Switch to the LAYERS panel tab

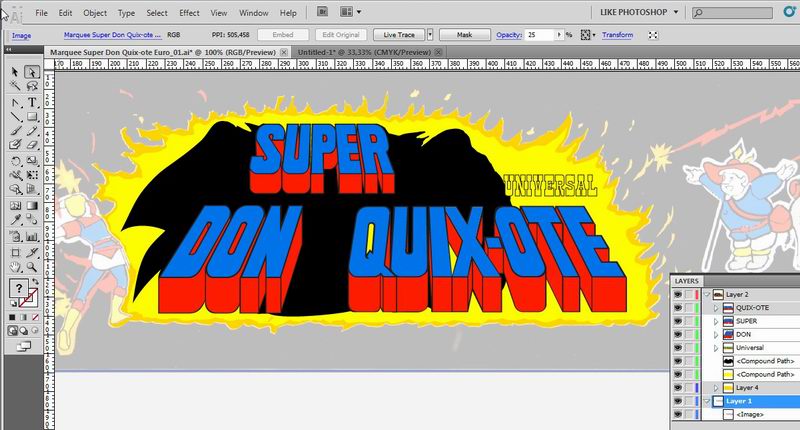click(x=686, y=281)
